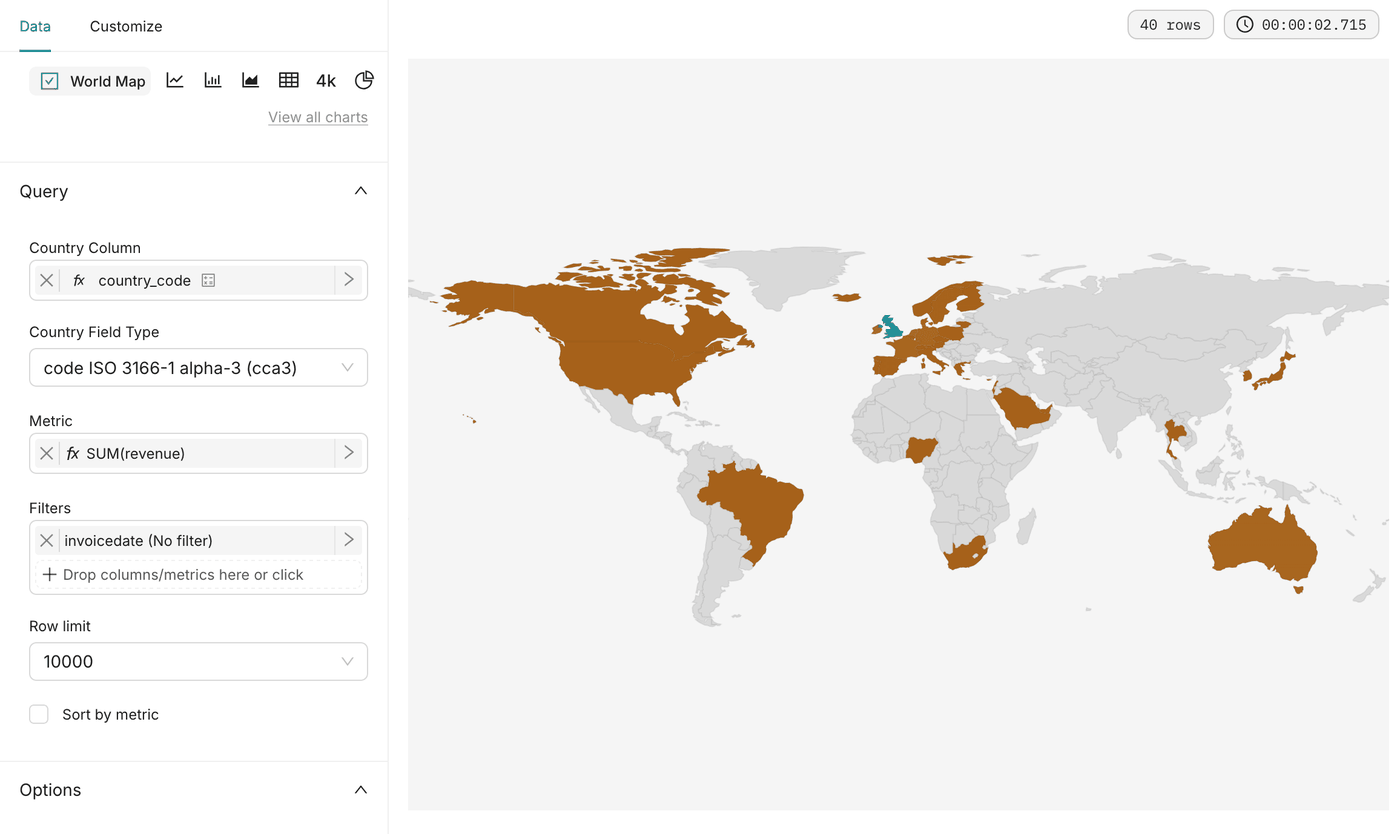Click the fx icon in SUM(revenue)

tap(72, 453)
